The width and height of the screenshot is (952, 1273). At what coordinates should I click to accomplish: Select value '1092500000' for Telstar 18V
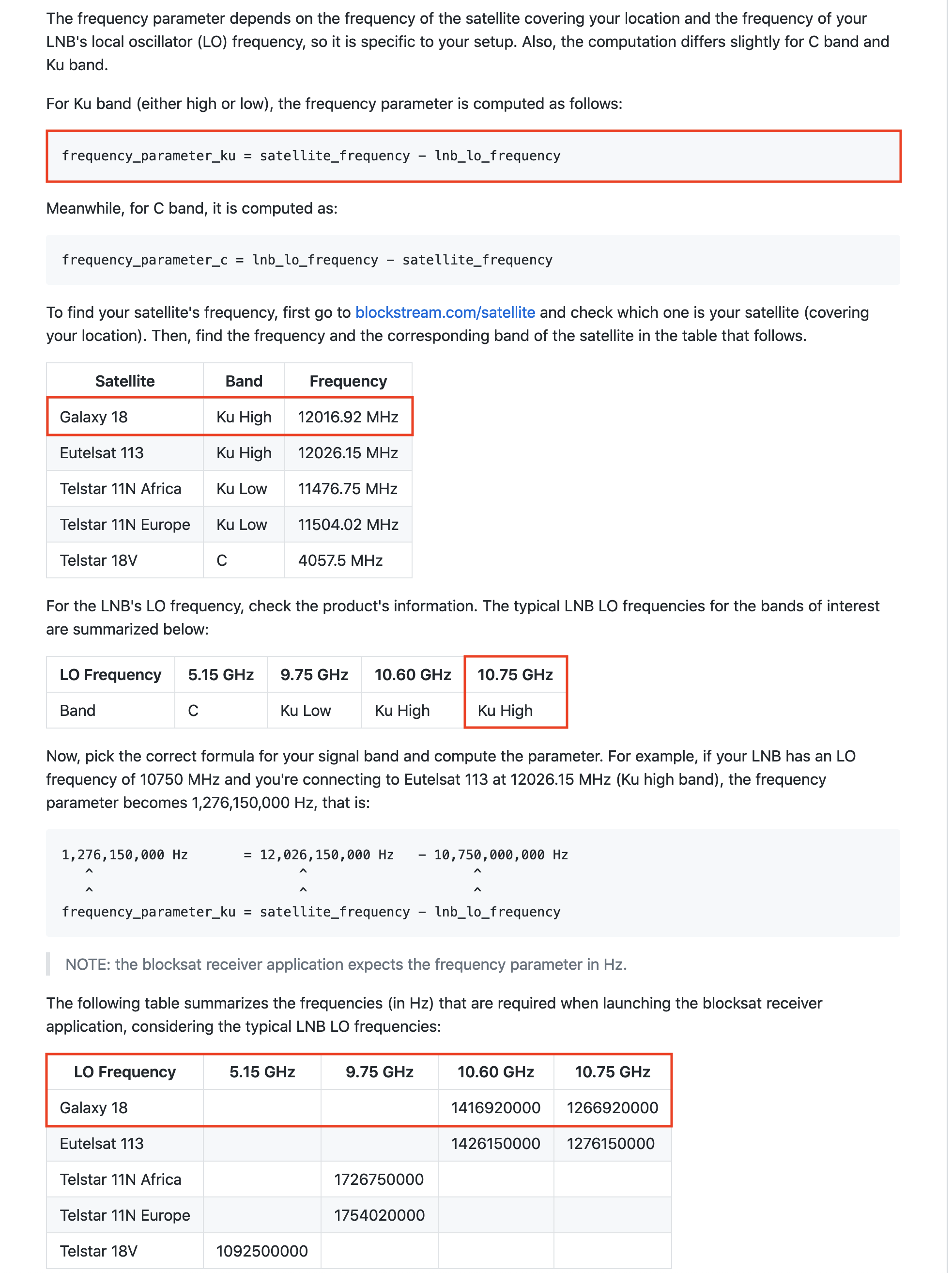tap(262, 1251)
